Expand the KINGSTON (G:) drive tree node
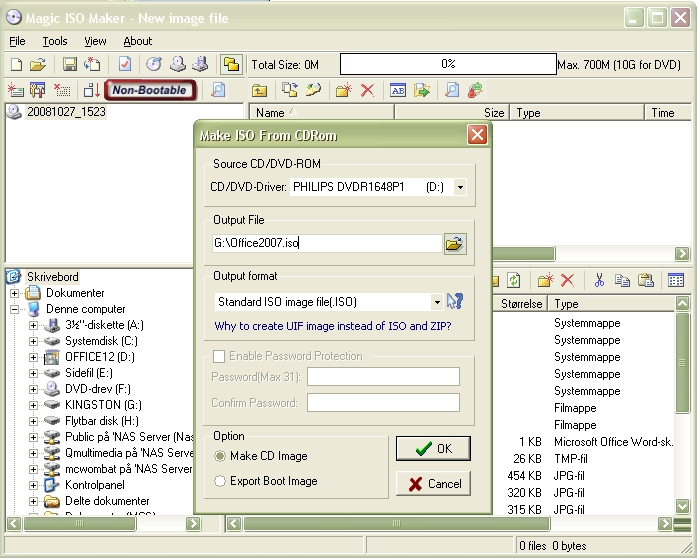 (x=34, y=406)
